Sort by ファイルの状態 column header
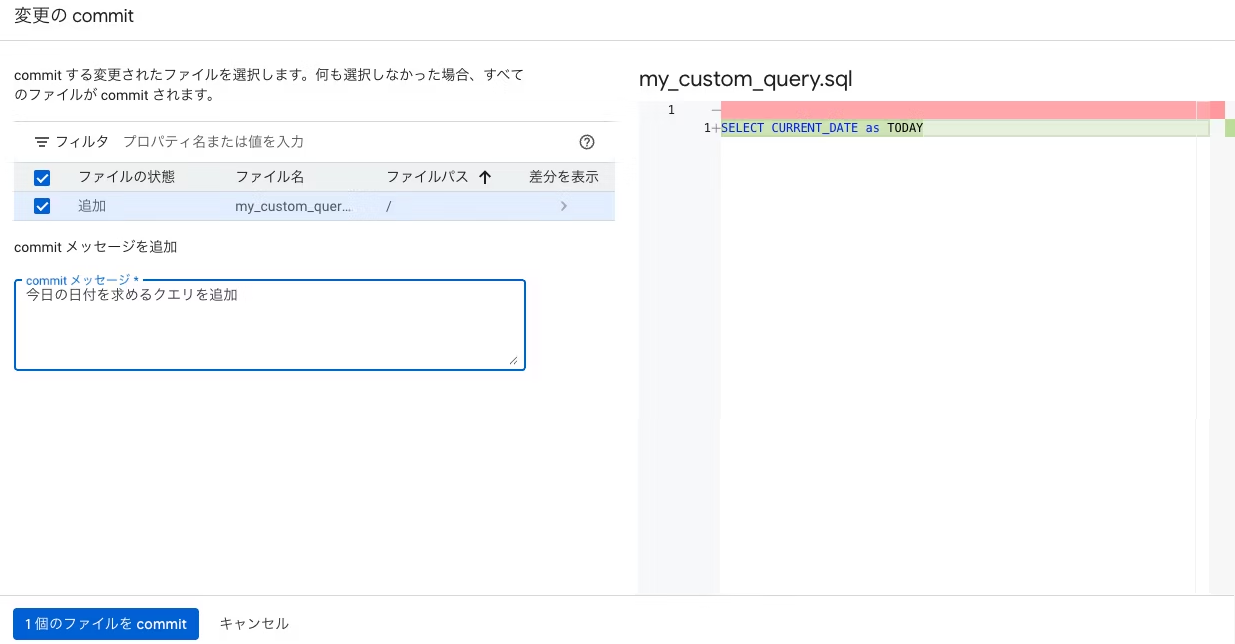This screenshot has height=644, width=1235. 127,177
